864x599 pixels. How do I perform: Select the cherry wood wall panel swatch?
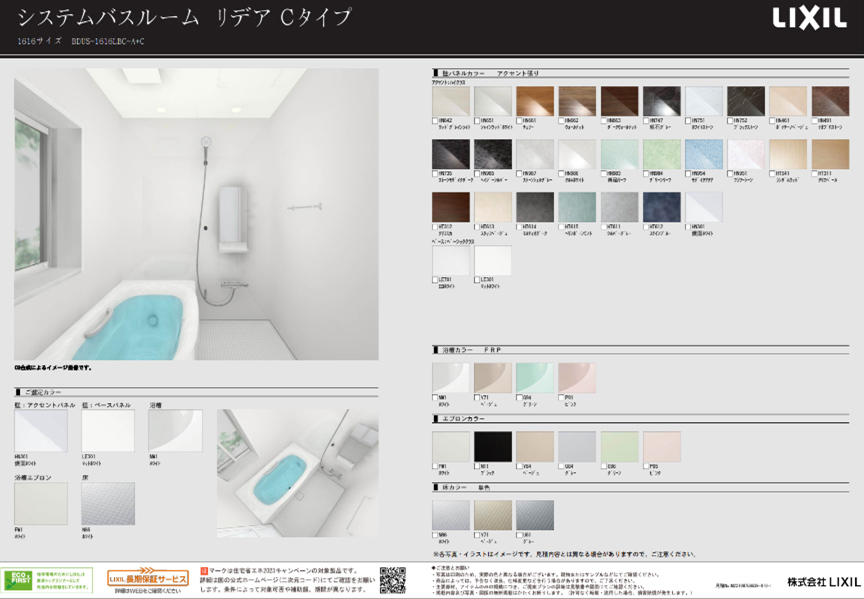coord(535,101)
